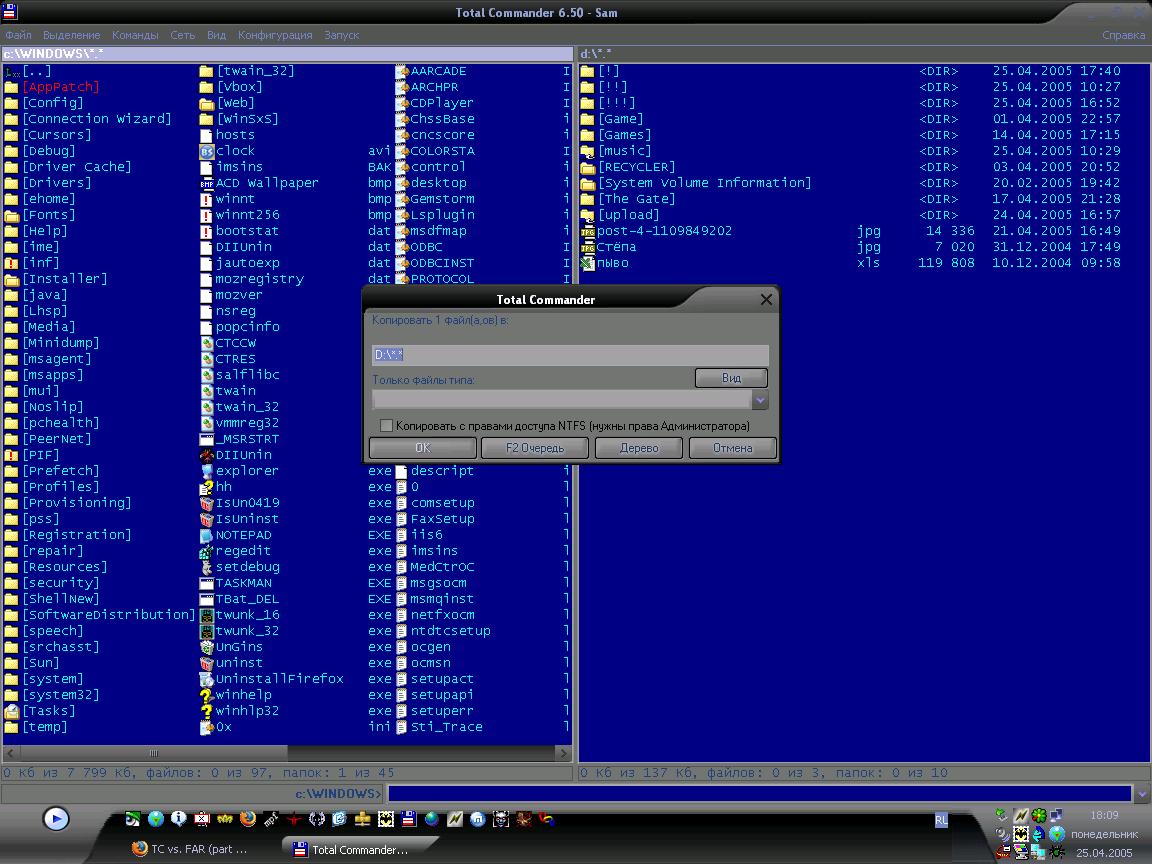1152x864 pixels.
Task: Click the Вид button in copy dialog
Action: point(731,378)
